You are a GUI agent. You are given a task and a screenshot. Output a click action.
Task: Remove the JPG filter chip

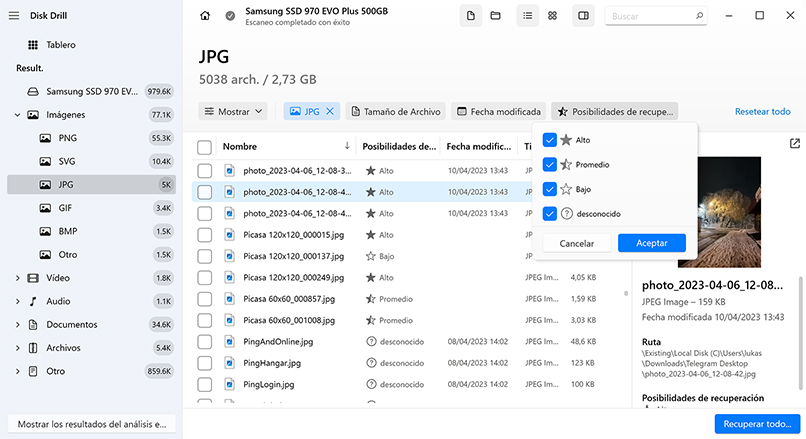[x=330, y=111]
